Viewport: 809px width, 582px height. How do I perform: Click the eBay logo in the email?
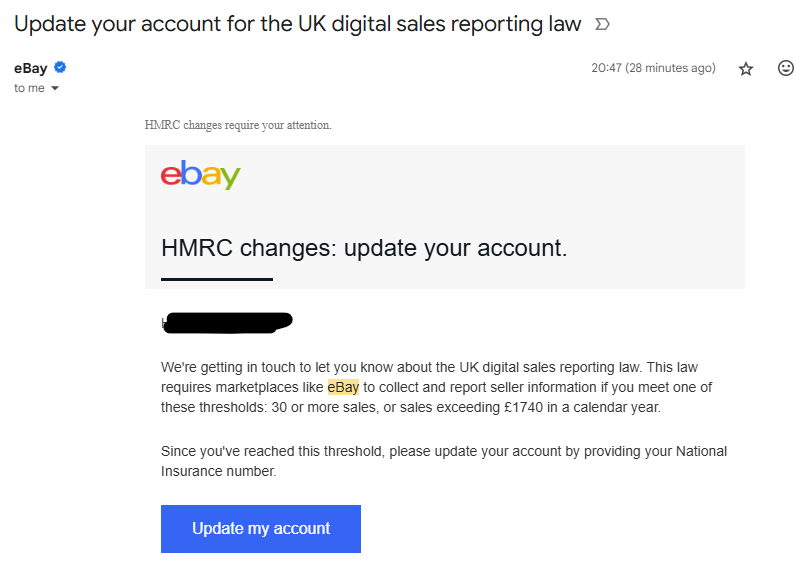point(201,174)
